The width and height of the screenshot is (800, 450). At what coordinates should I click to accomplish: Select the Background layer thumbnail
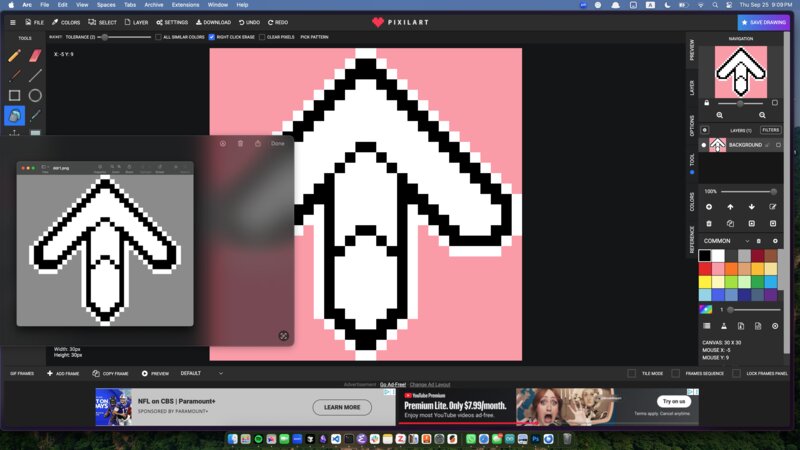717,145
